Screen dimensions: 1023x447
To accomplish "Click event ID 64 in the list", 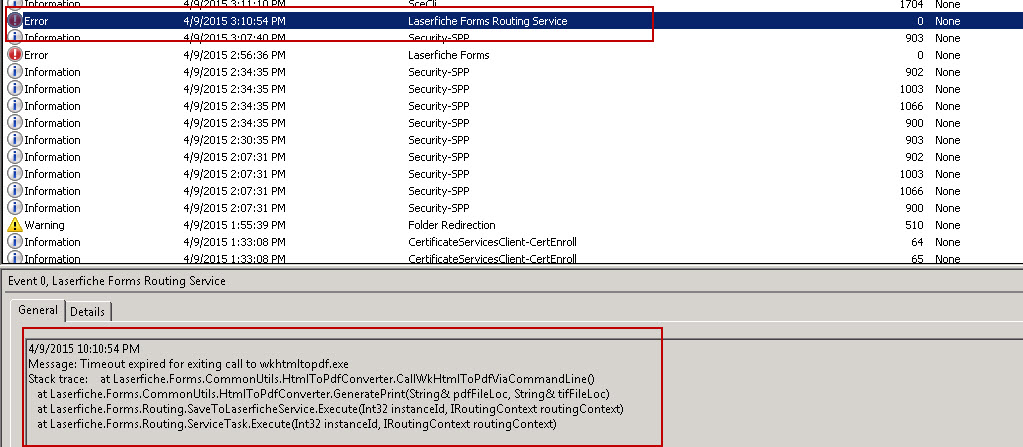I will (917, 242).
